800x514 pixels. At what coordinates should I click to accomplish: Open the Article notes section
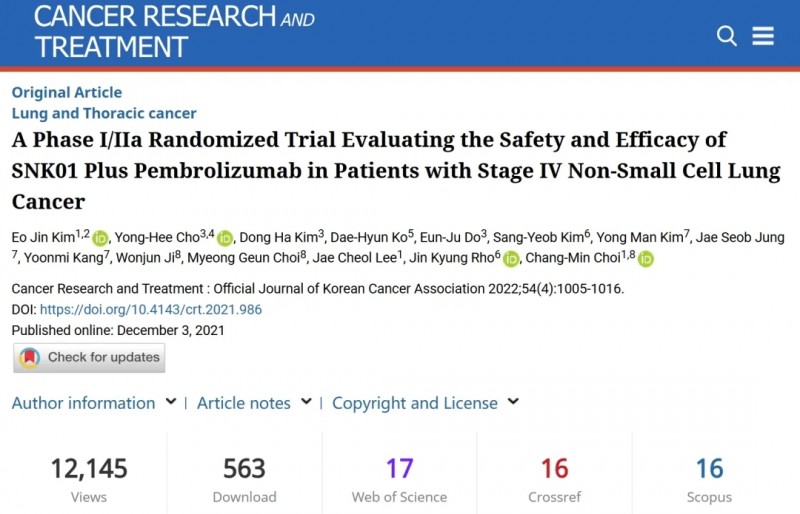click(243, 403)
